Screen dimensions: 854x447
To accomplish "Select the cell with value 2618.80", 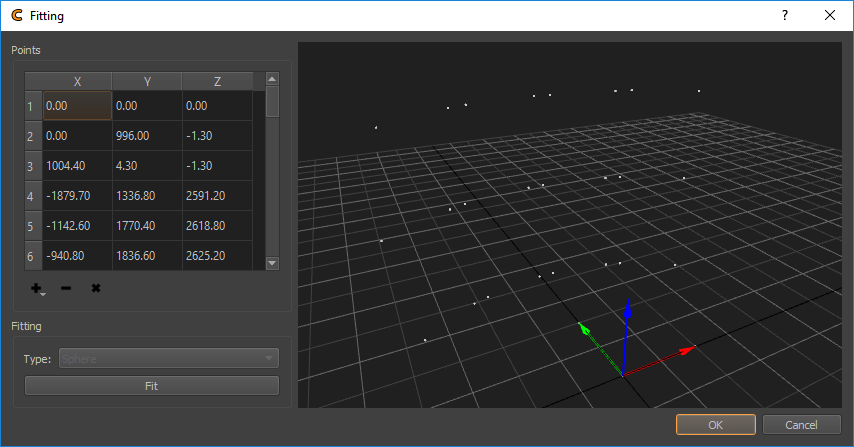I will (x=217, y=226).
